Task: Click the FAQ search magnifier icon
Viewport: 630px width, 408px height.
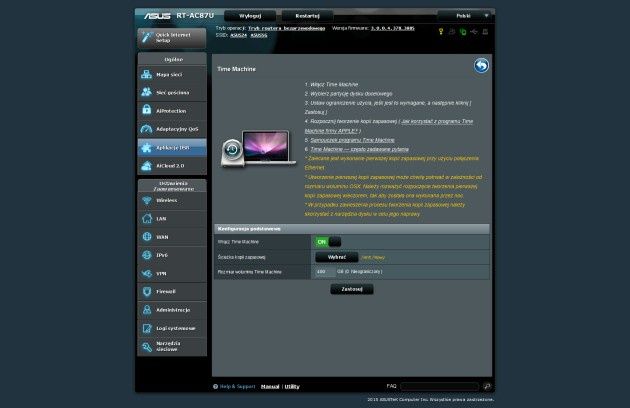Action: point(487,386)
